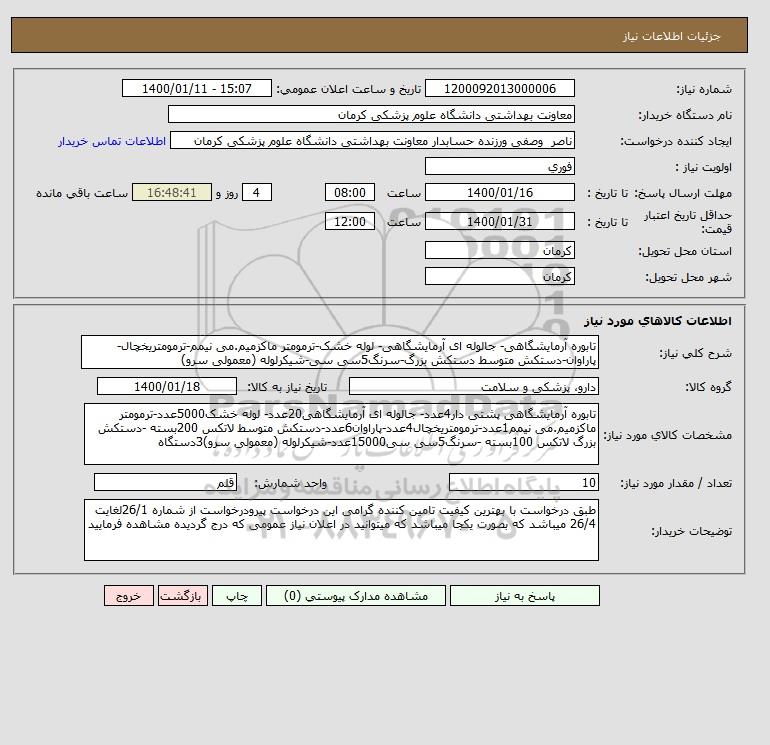This screenshot has height=745, width=770.
Task: Click the label مهلت ارسال پاسخ
Action: click(683, 193)
